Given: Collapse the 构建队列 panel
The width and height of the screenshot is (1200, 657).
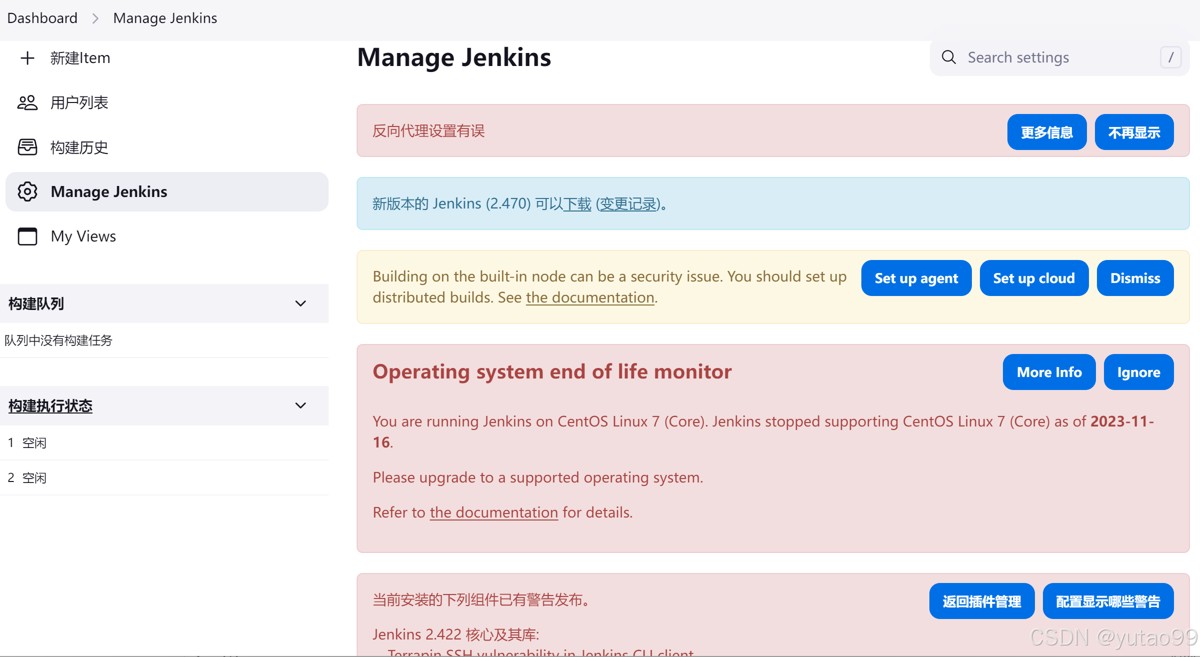Looking at the screenshot, I should point(300,304).
